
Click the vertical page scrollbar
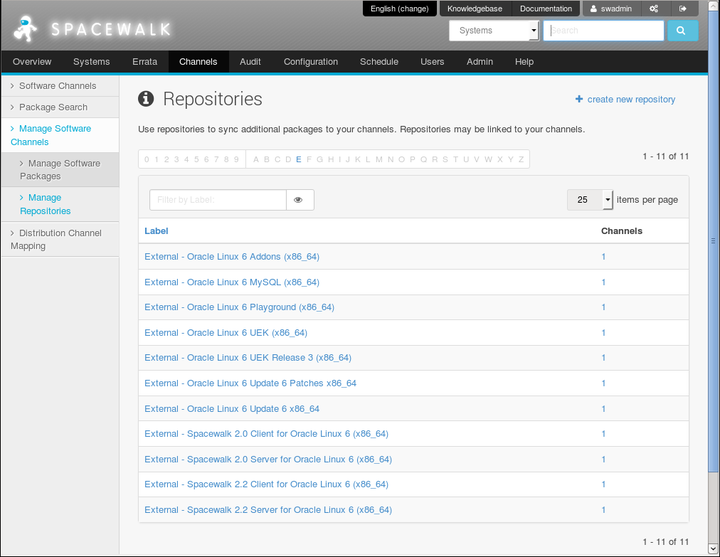click(713, 240)
